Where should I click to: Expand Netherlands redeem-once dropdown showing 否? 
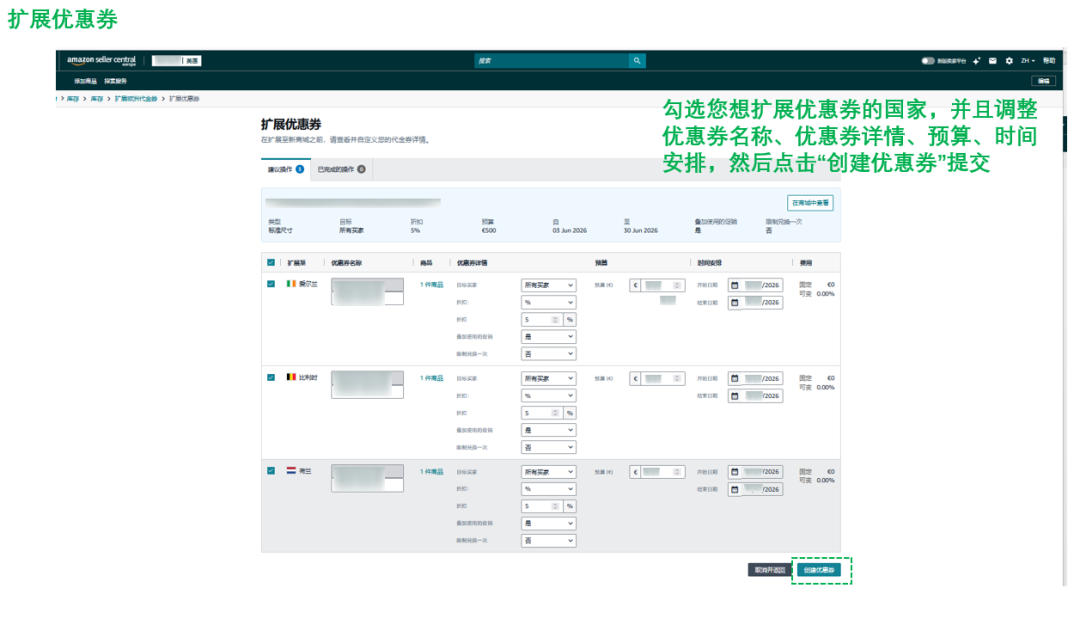click(x=548, y=541)
